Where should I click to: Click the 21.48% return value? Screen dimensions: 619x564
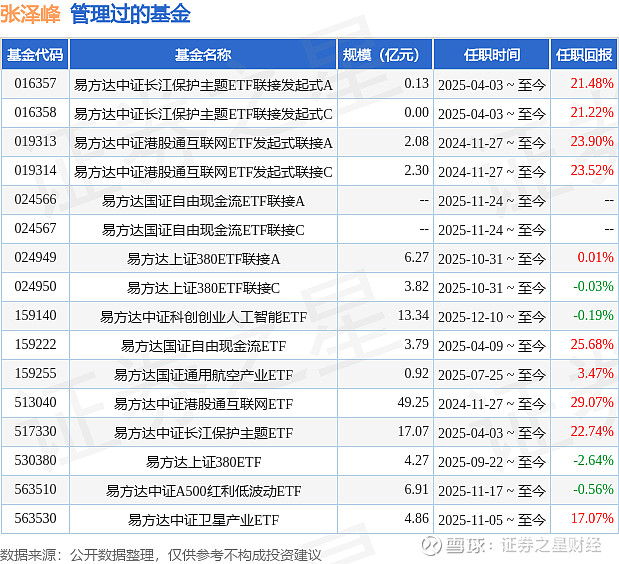(x=592, y=84)
